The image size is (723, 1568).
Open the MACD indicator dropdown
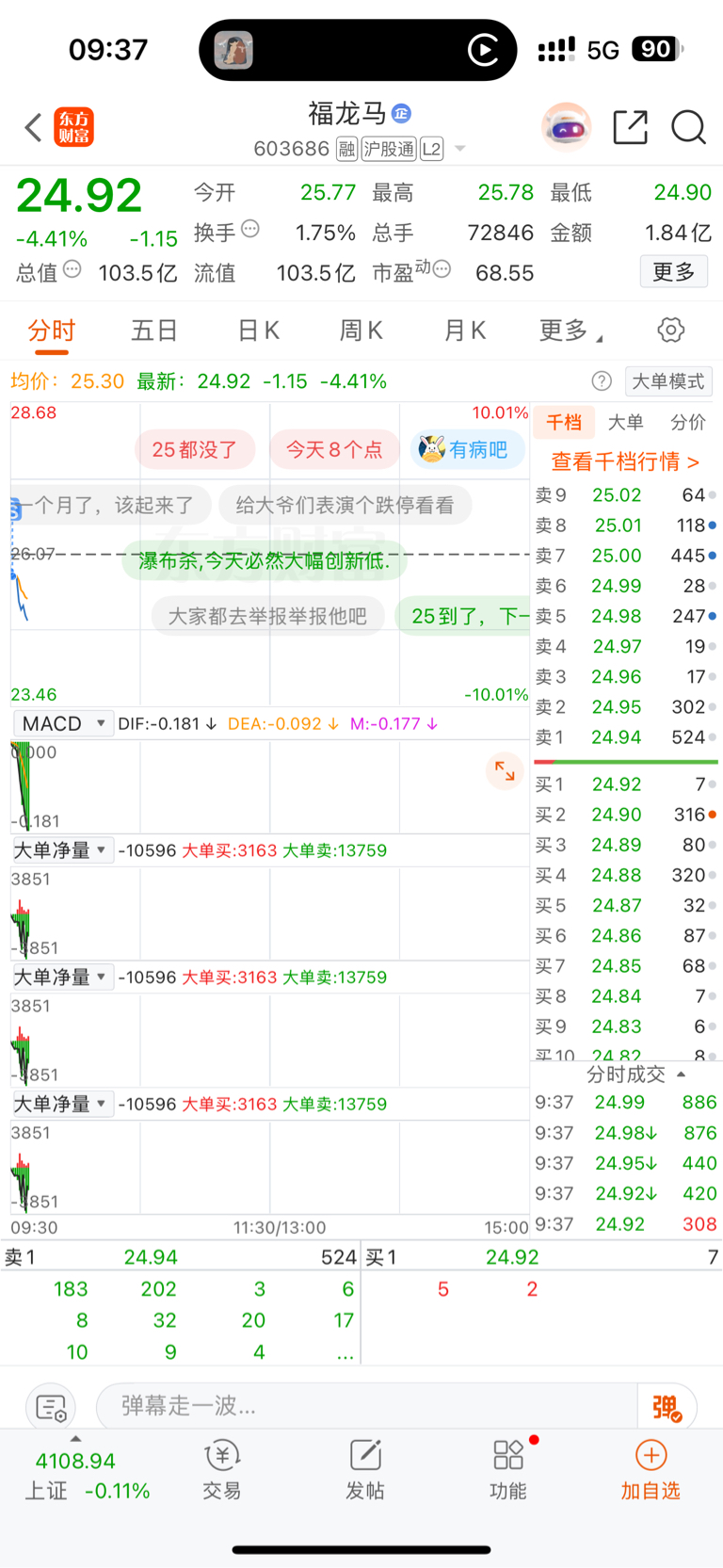click(x=63, y=723)
